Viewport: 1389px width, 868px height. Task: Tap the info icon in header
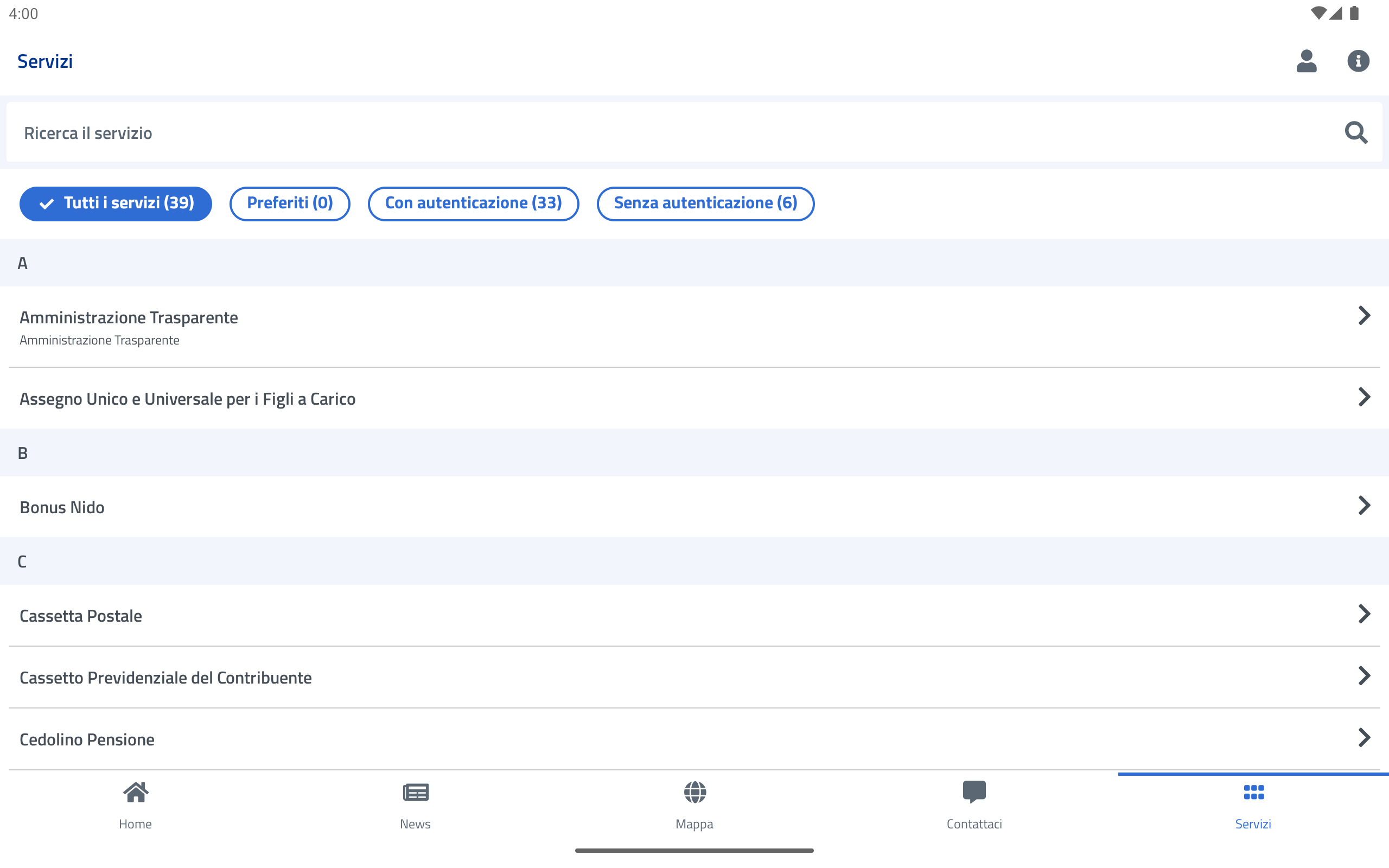1358,61
